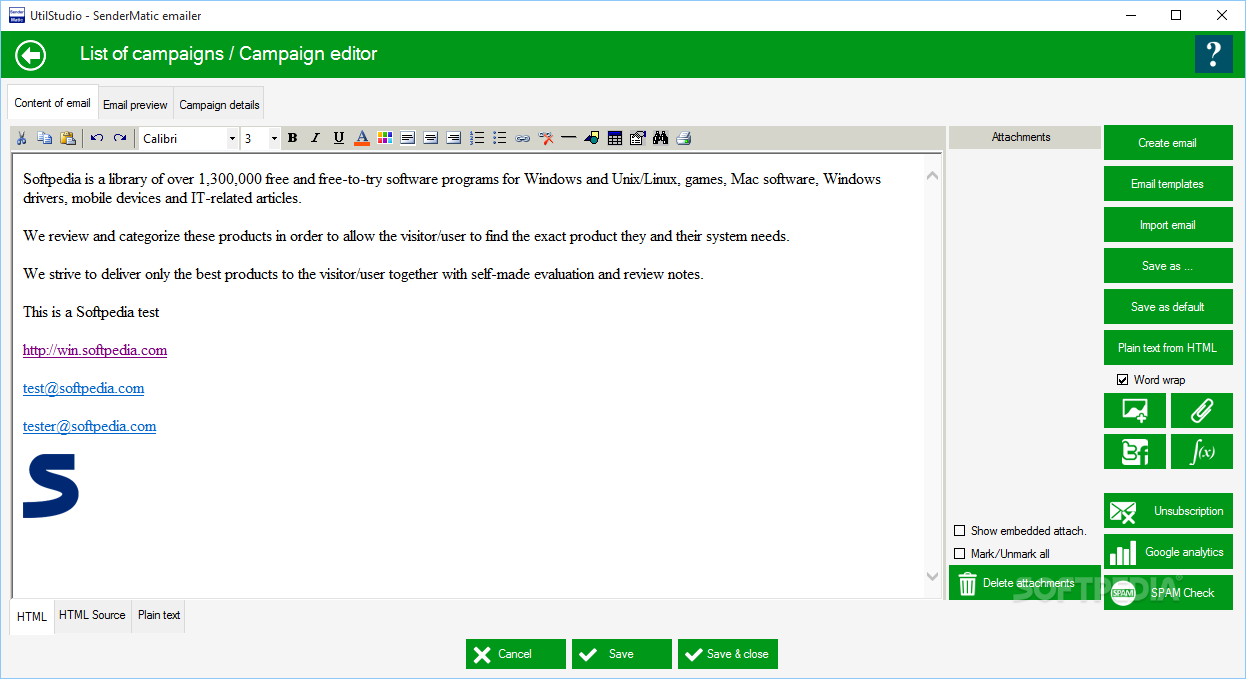Select the HTML view tab
The image size is (1246, 679).
click(x=32, y=616)
